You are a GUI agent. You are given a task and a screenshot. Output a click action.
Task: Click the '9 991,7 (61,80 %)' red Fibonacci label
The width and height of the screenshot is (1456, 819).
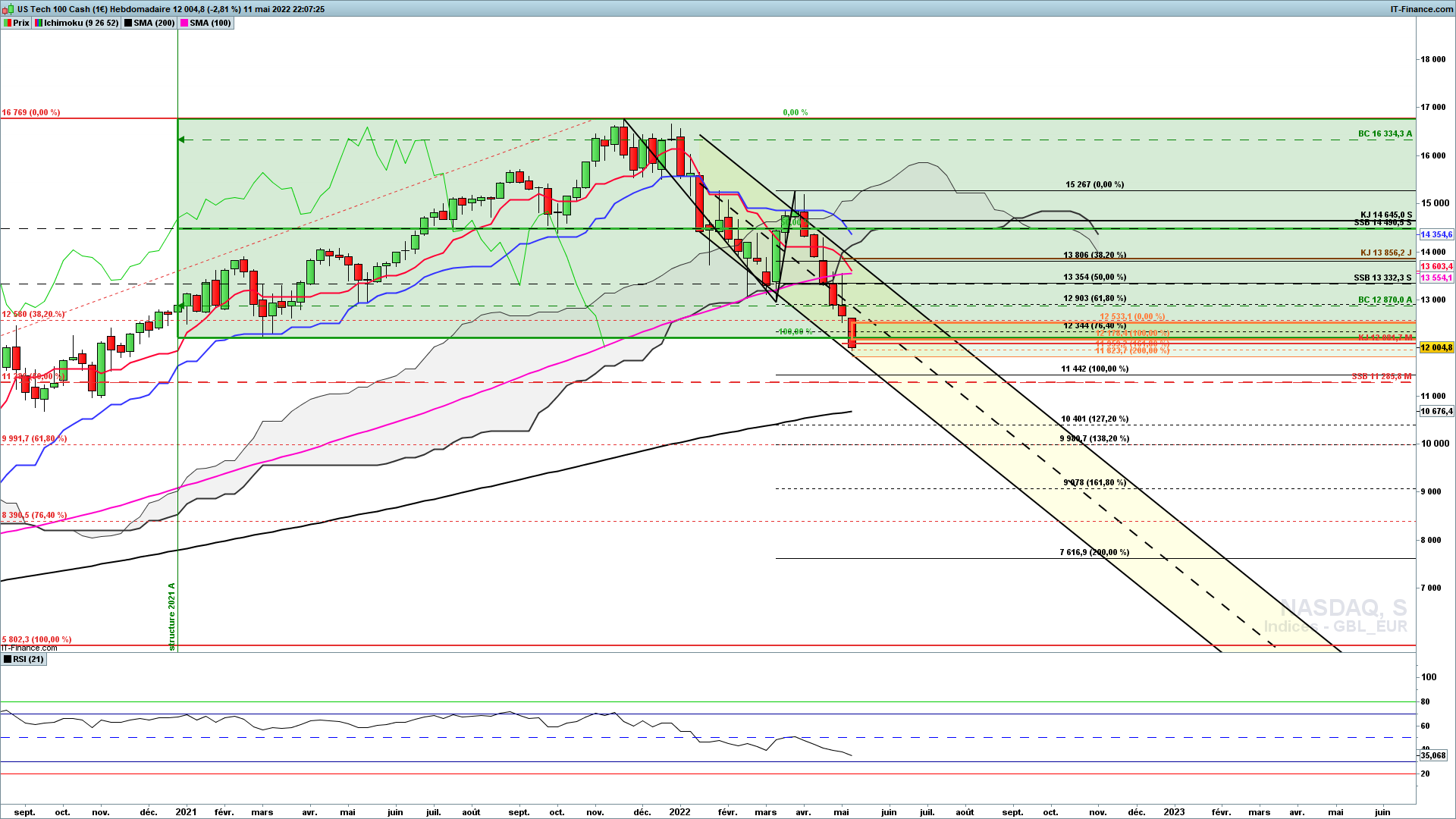point(34,438)
